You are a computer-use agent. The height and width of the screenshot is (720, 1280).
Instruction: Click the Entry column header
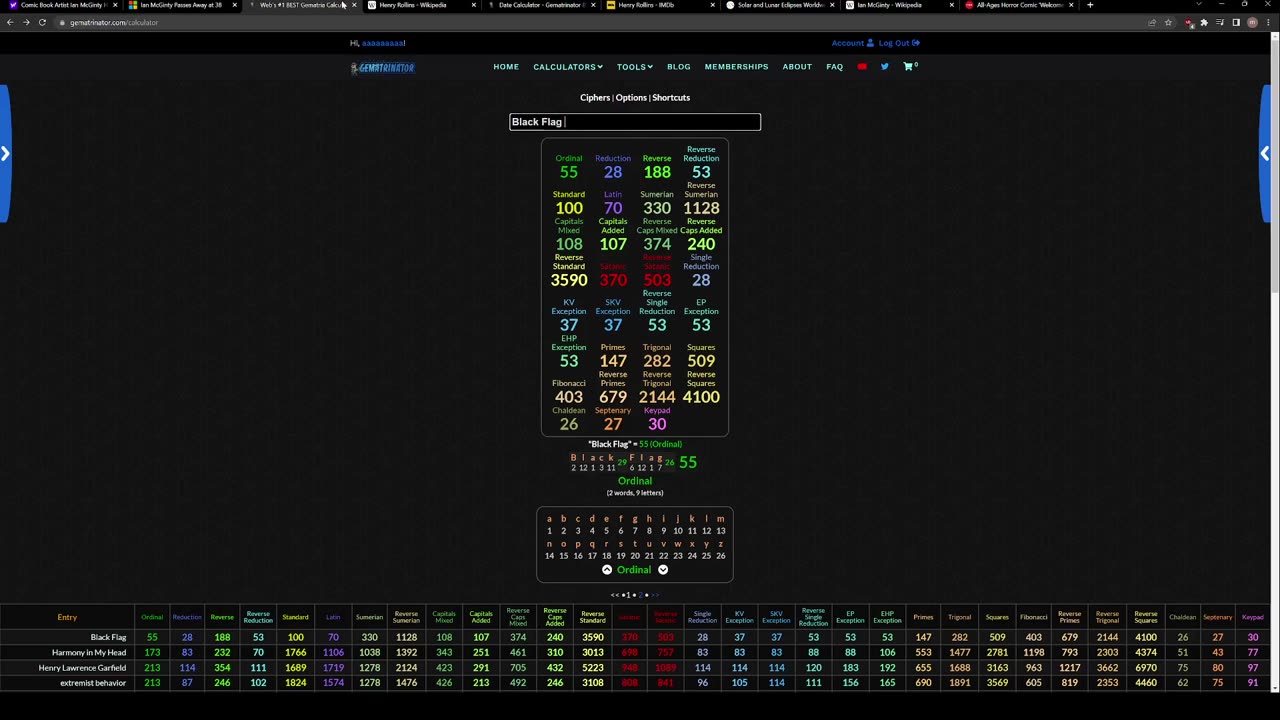pyautogui.click(x=67, y=617)
